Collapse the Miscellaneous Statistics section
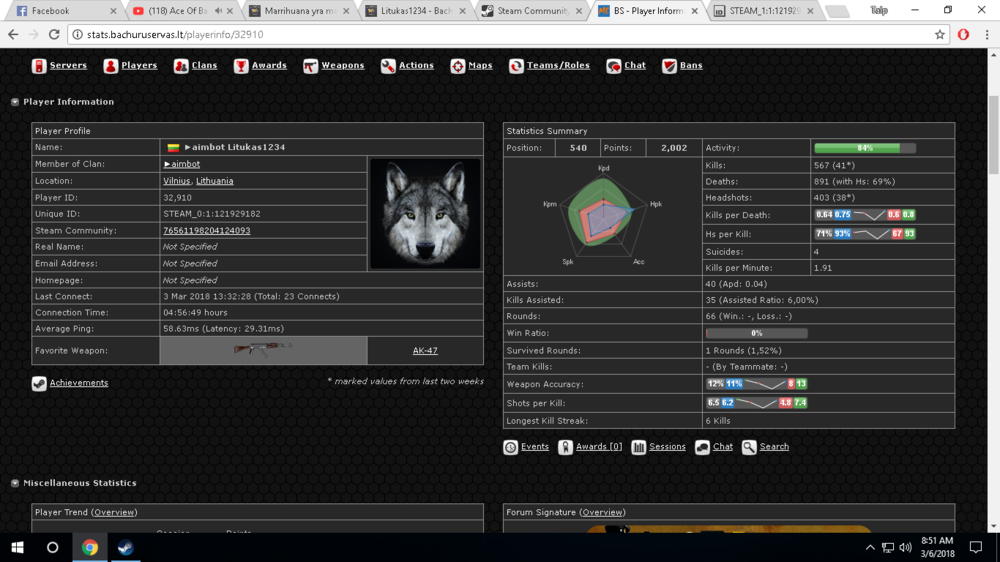This screenshot has height=562, width=1000. click(15, 483)
